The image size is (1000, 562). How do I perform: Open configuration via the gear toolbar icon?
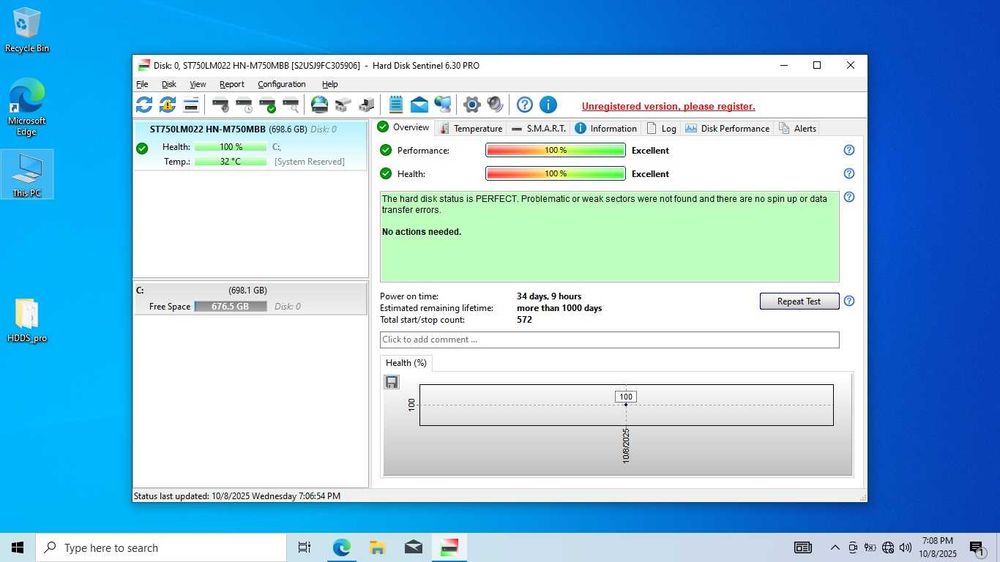tap(472, 105)
